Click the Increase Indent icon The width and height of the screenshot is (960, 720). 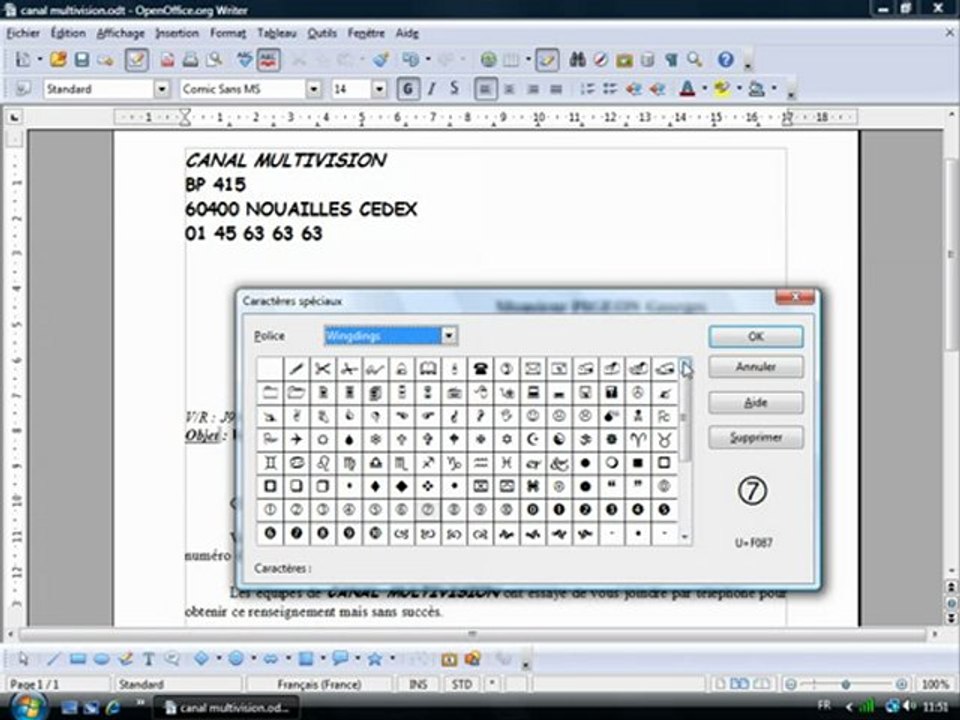pos(657,89)
